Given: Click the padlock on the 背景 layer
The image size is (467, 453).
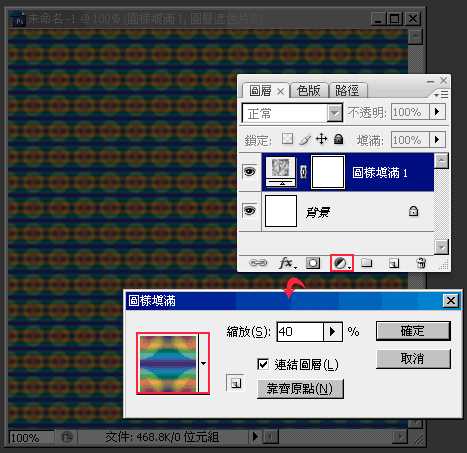Looking at the screenshot, I should [413, 211].
